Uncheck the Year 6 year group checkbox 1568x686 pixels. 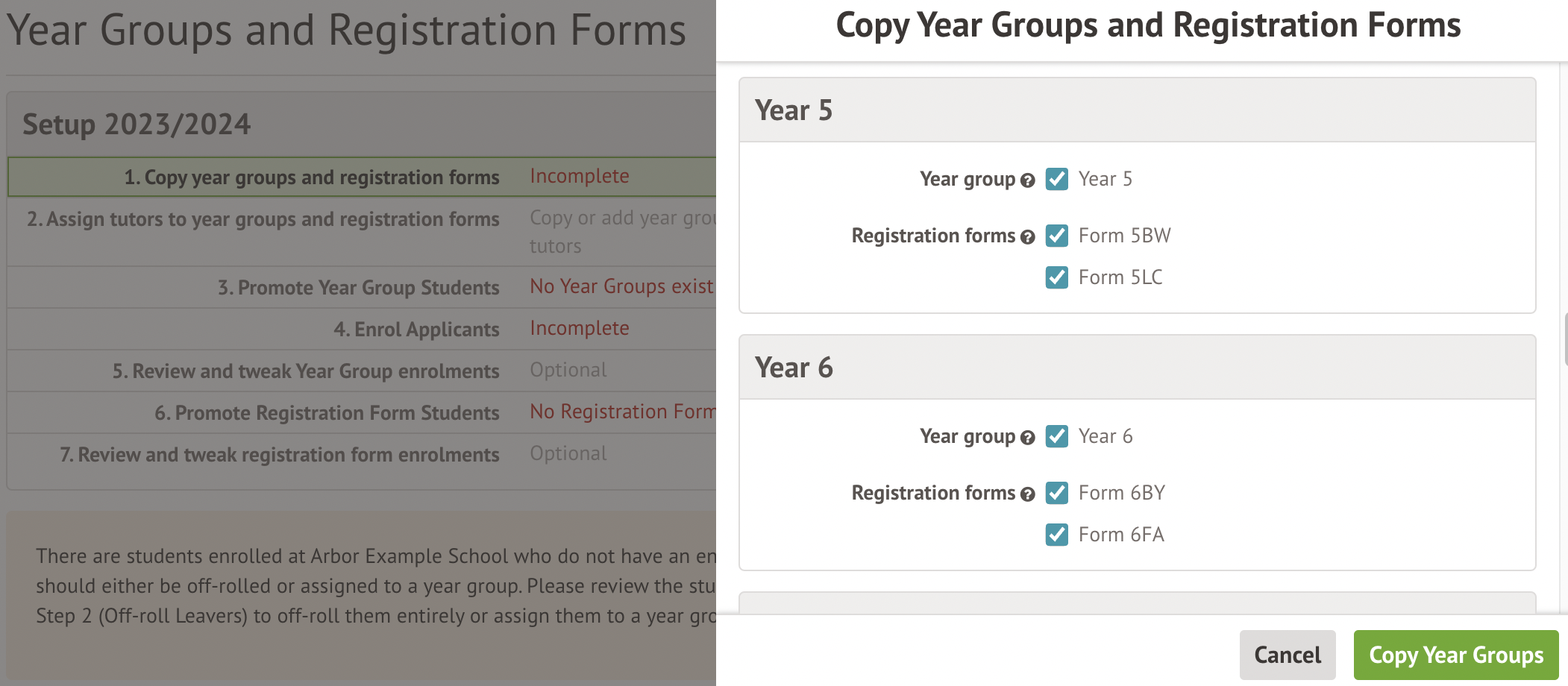pyautogui.click(x=1056, y=436)
